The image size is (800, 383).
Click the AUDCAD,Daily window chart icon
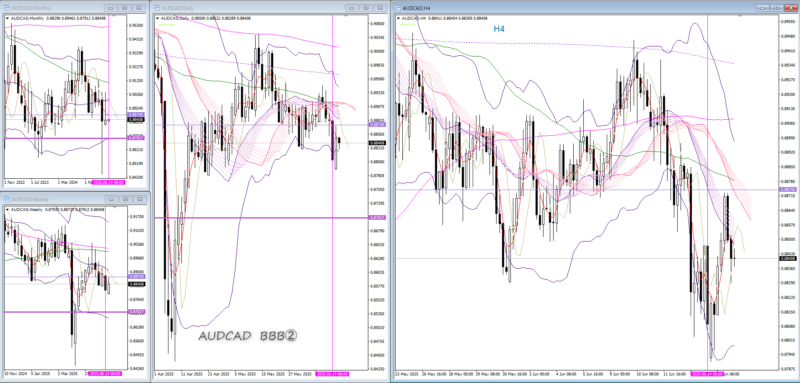point(157,8)
